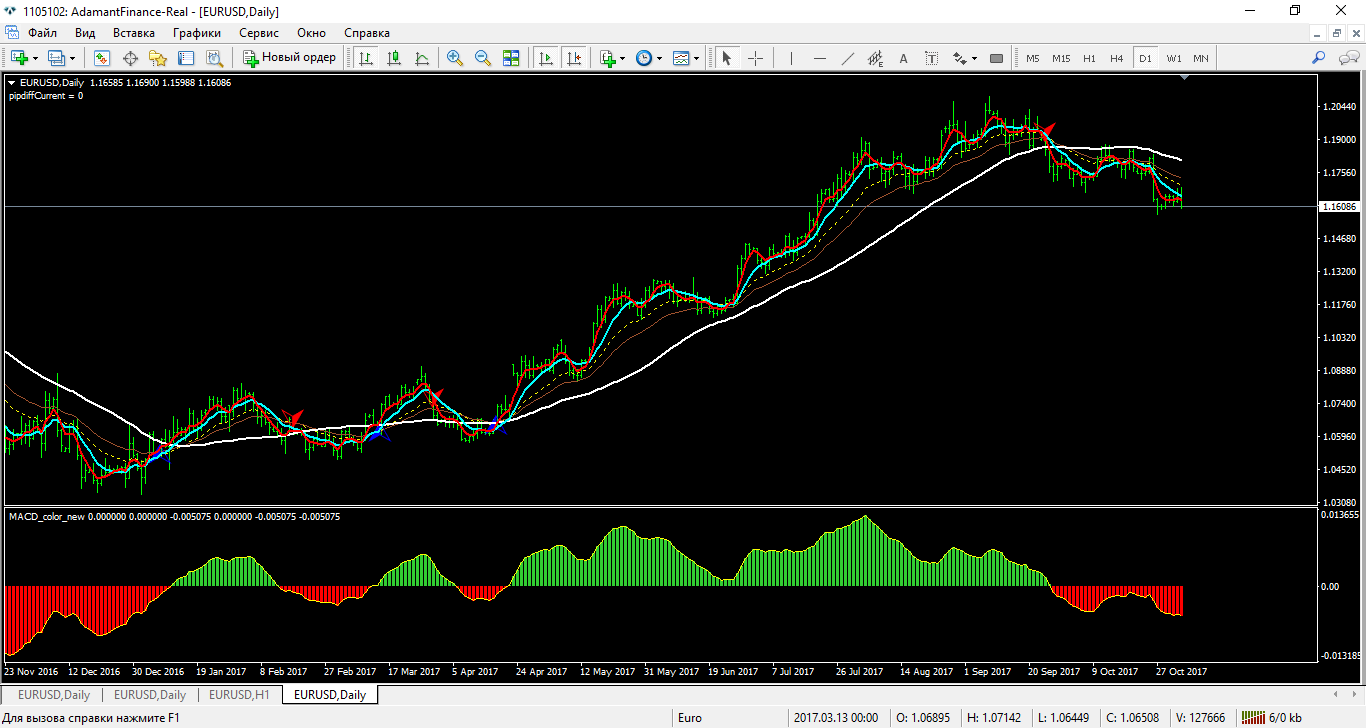Open the Файл menu
This screenshot has height=728, width=1366.
(x=42, y=32)
